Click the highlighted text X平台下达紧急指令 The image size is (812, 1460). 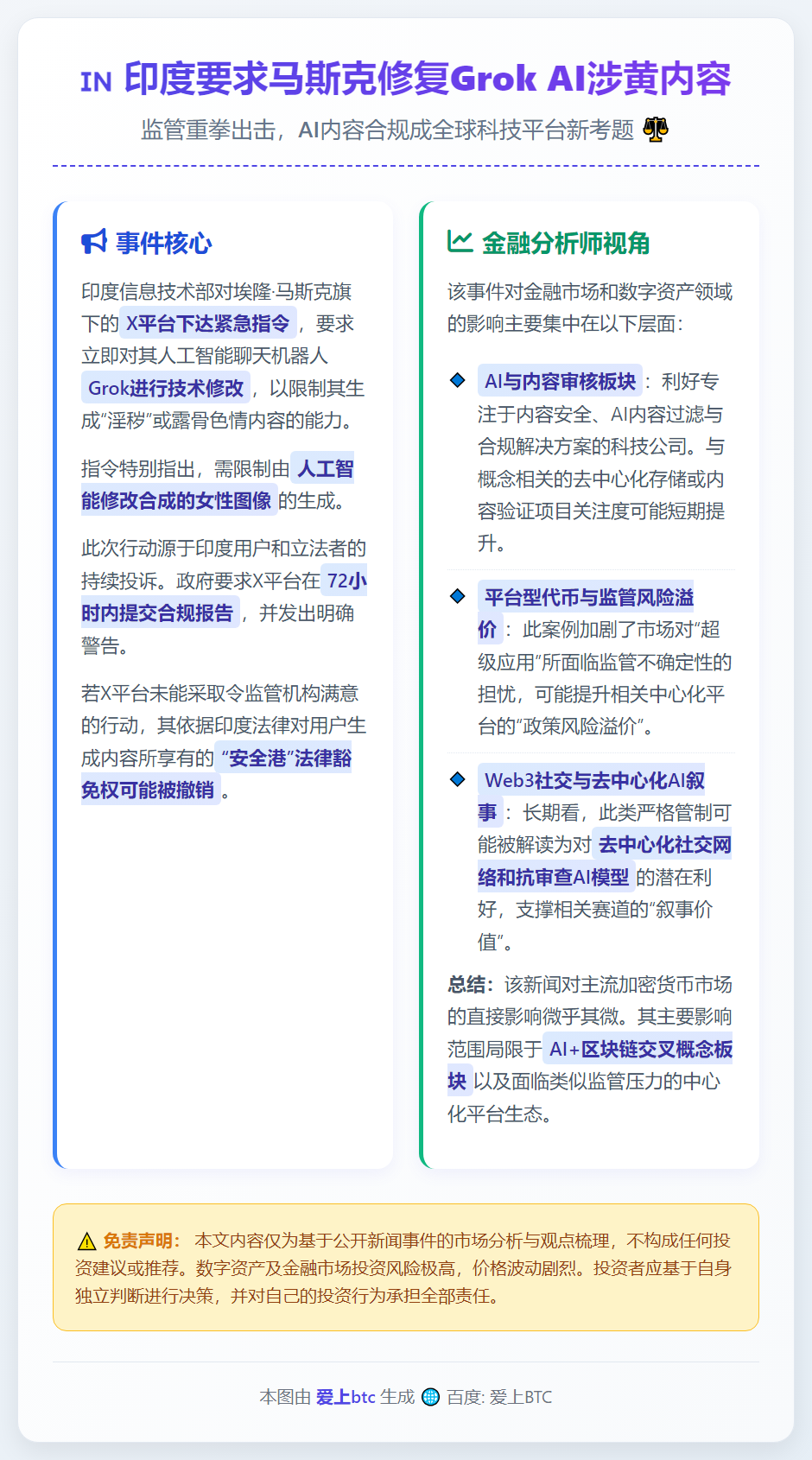207,323
